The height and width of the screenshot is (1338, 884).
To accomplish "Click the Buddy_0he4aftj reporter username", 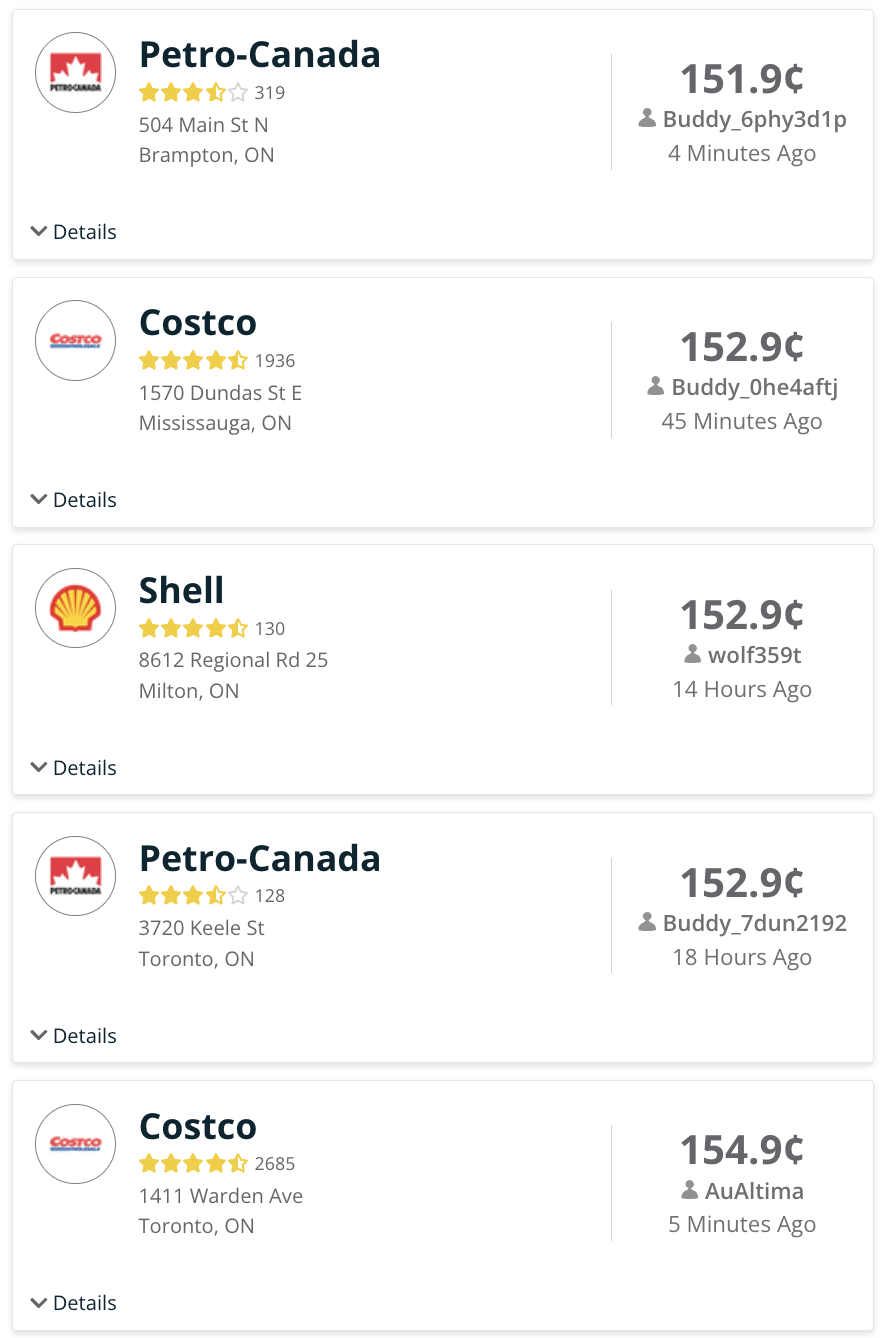I will point(754,387).
